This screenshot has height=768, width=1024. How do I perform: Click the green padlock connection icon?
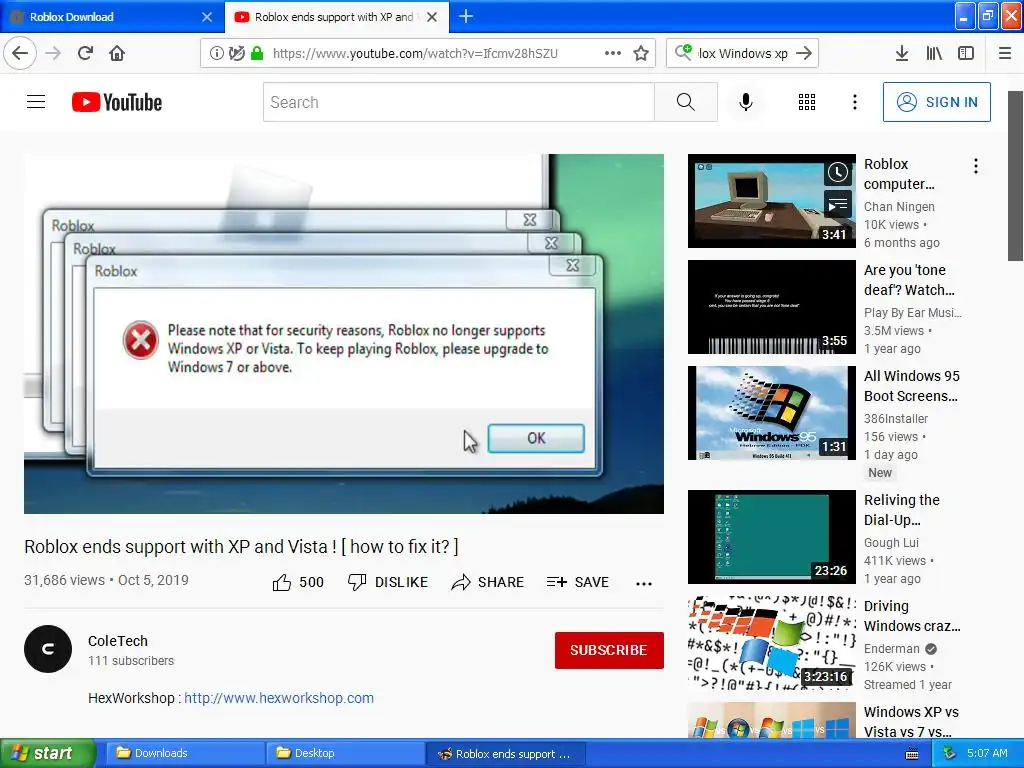257,54
